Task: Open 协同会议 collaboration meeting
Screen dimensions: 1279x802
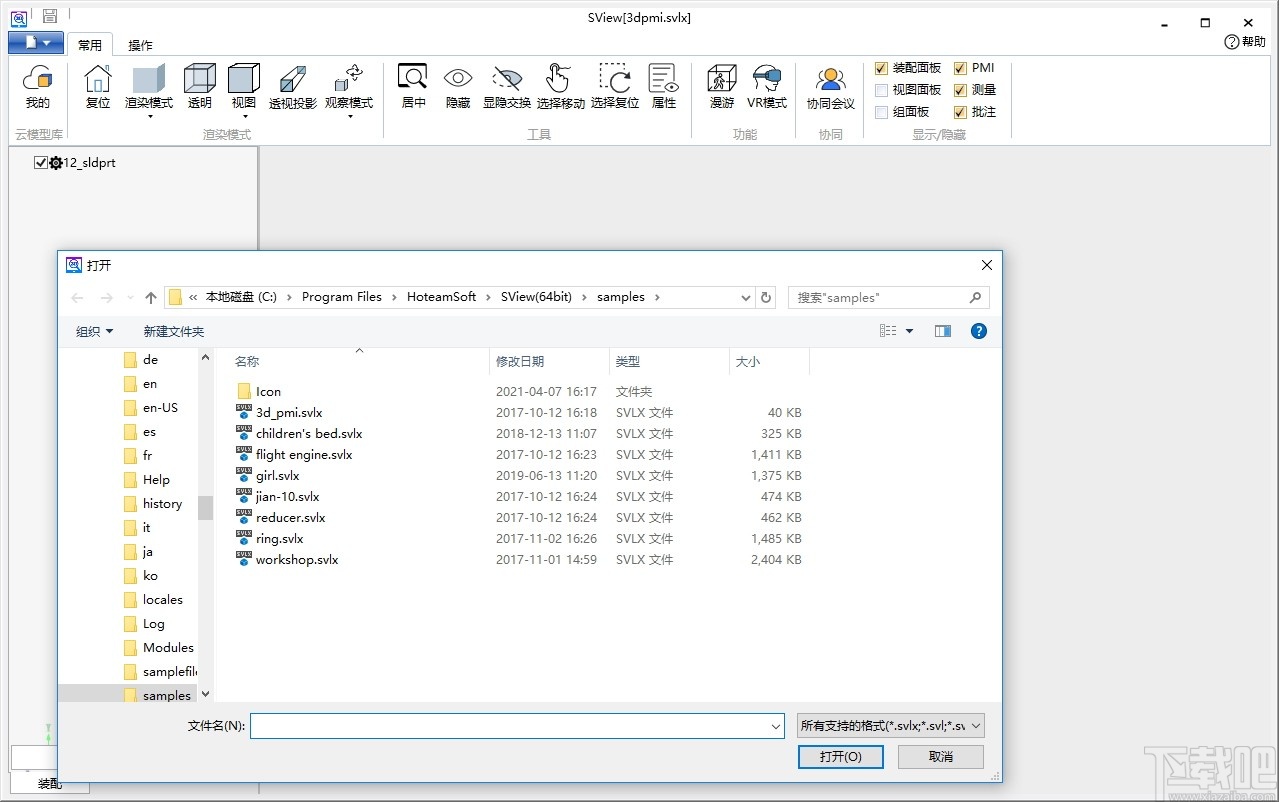Action: click(830, 87)
